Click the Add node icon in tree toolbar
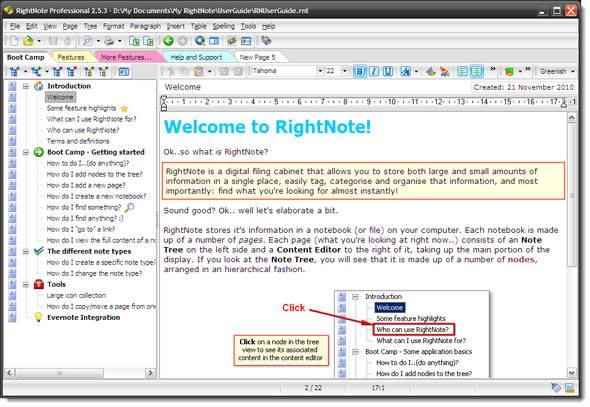Viewport: 590px width, 407px height. click(x=15, y=71)
